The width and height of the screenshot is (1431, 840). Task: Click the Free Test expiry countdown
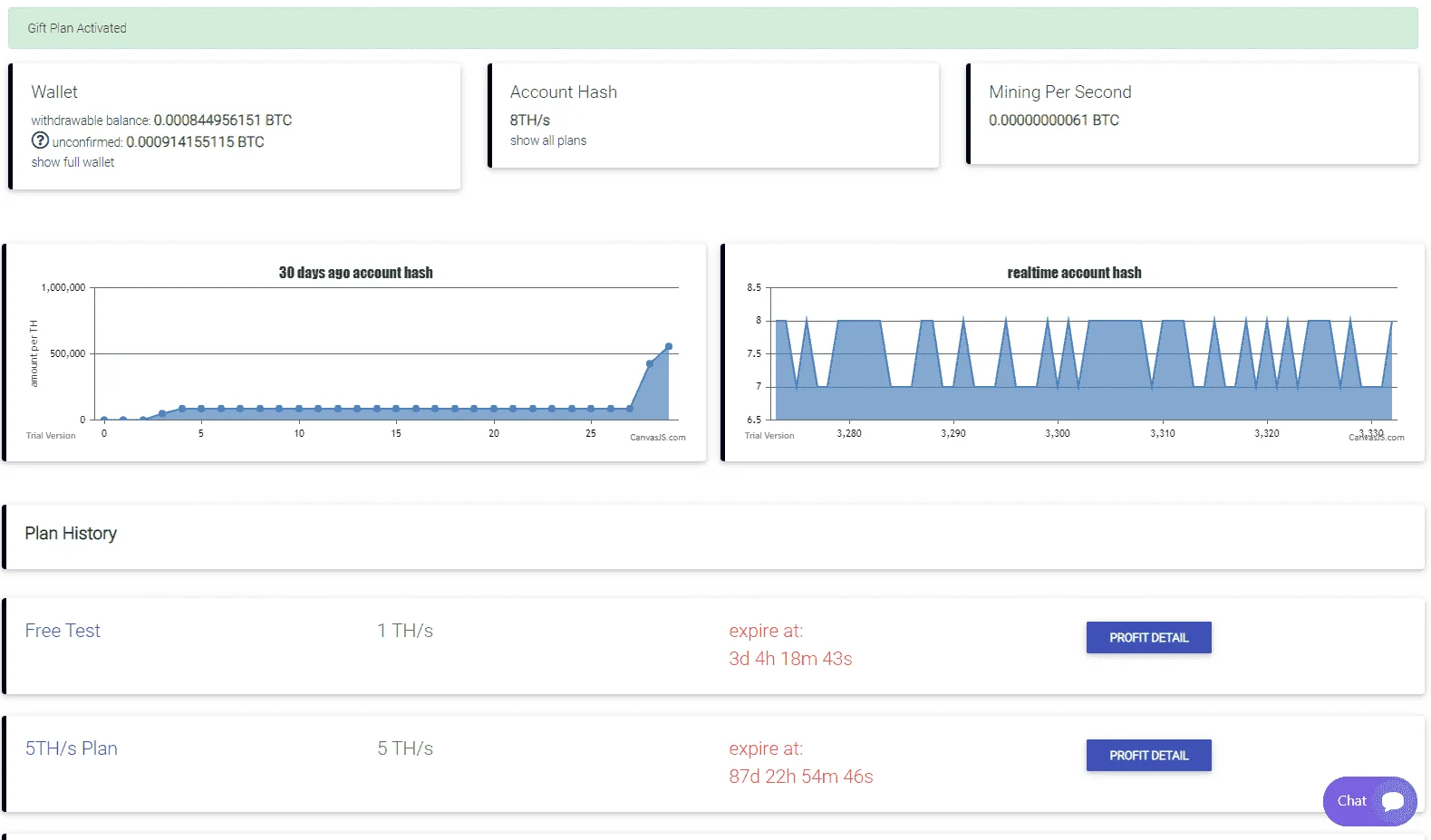(x=790, y=659)
